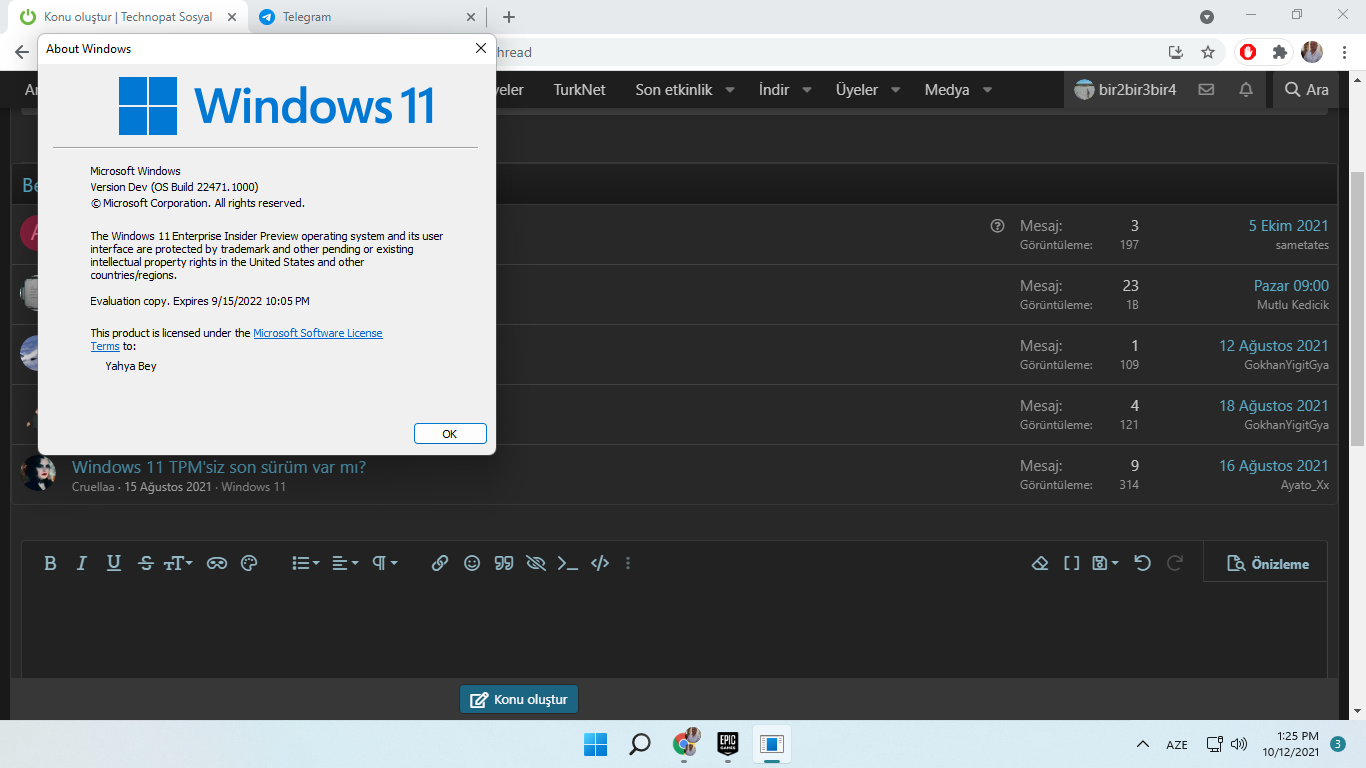Open the taskbar volume icon
This screenshot has width=1366, height=768.
1239,744
